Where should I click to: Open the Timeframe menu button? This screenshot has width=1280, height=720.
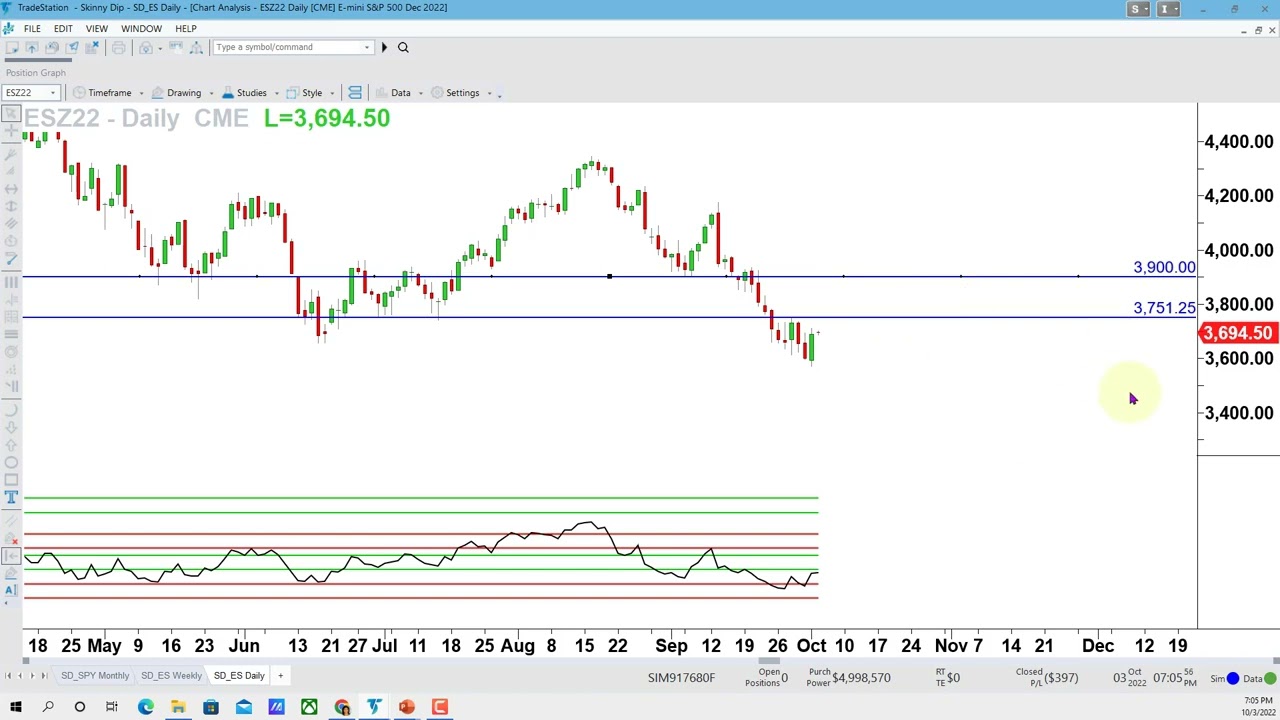point(102,93)
